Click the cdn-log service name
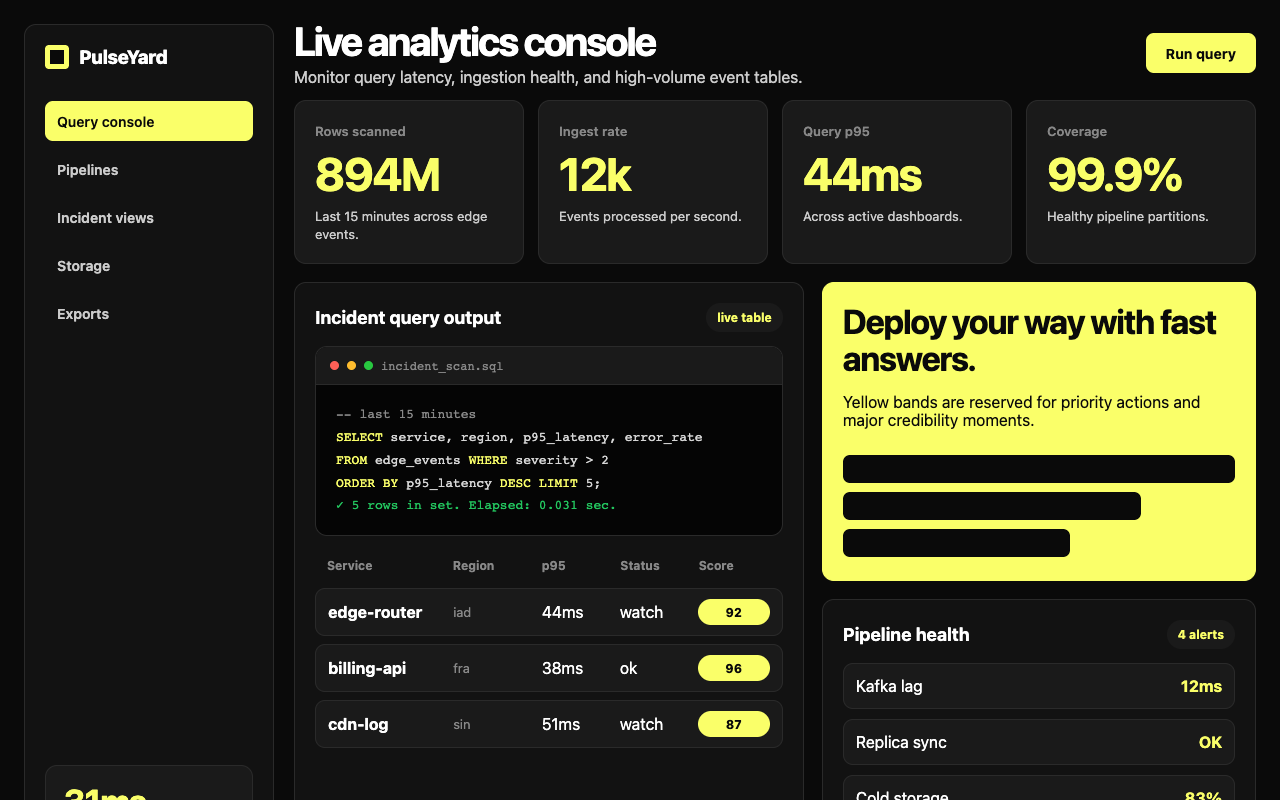The width and height of the screenshot is (1280, 800). [x=358, y=724]
